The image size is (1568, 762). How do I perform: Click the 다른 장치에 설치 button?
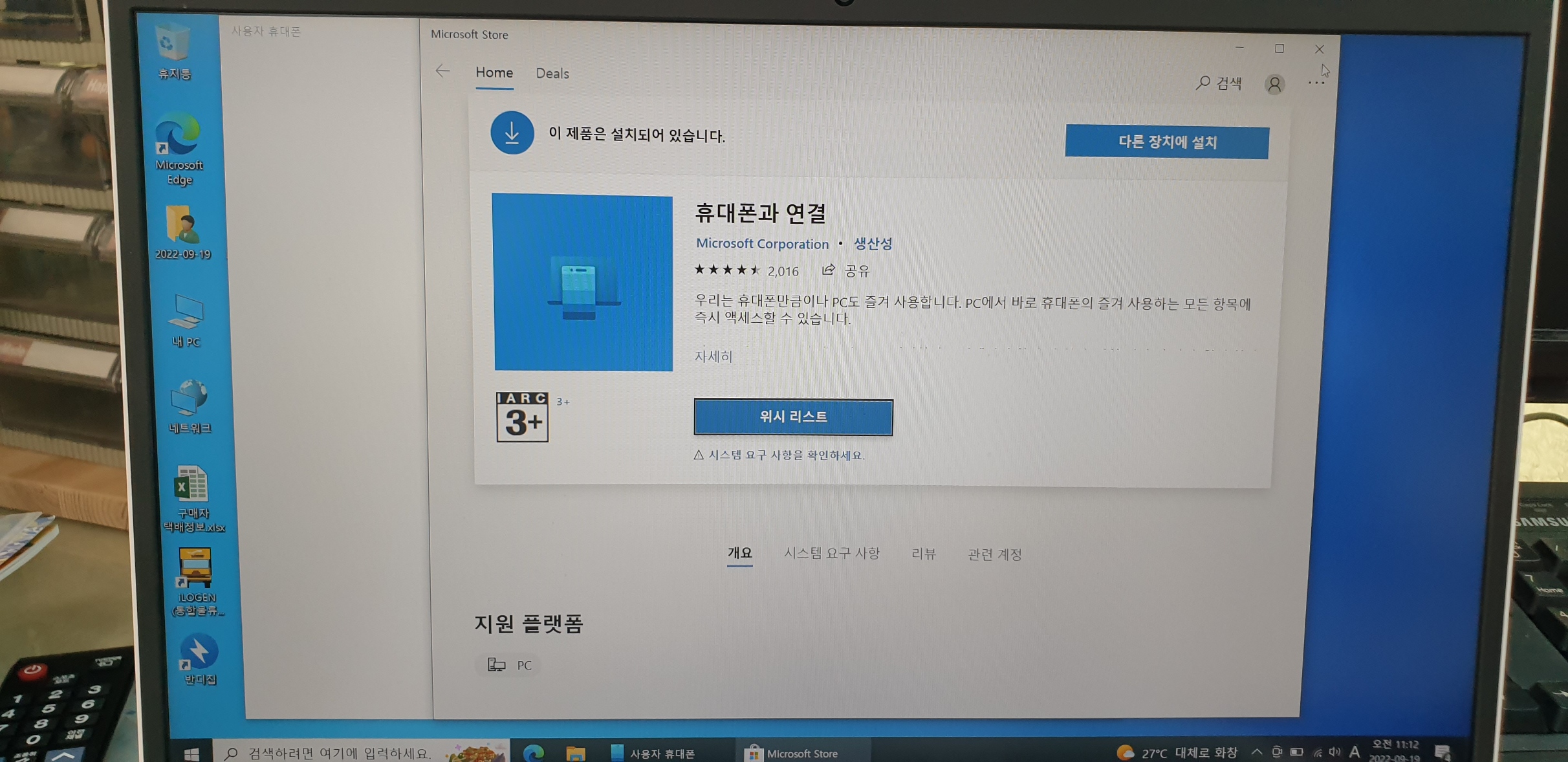pyautogui.click(x=1167, y=142)
